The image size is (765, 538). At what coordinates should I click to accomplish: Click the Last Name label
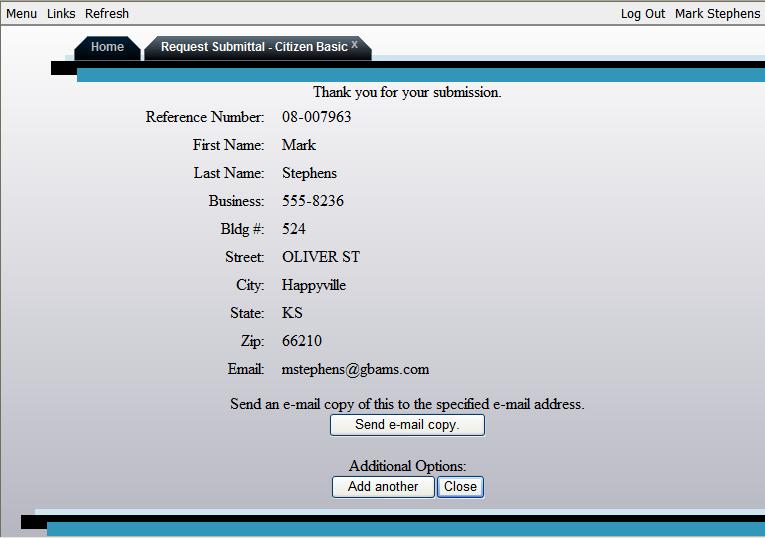coord(229,173)
